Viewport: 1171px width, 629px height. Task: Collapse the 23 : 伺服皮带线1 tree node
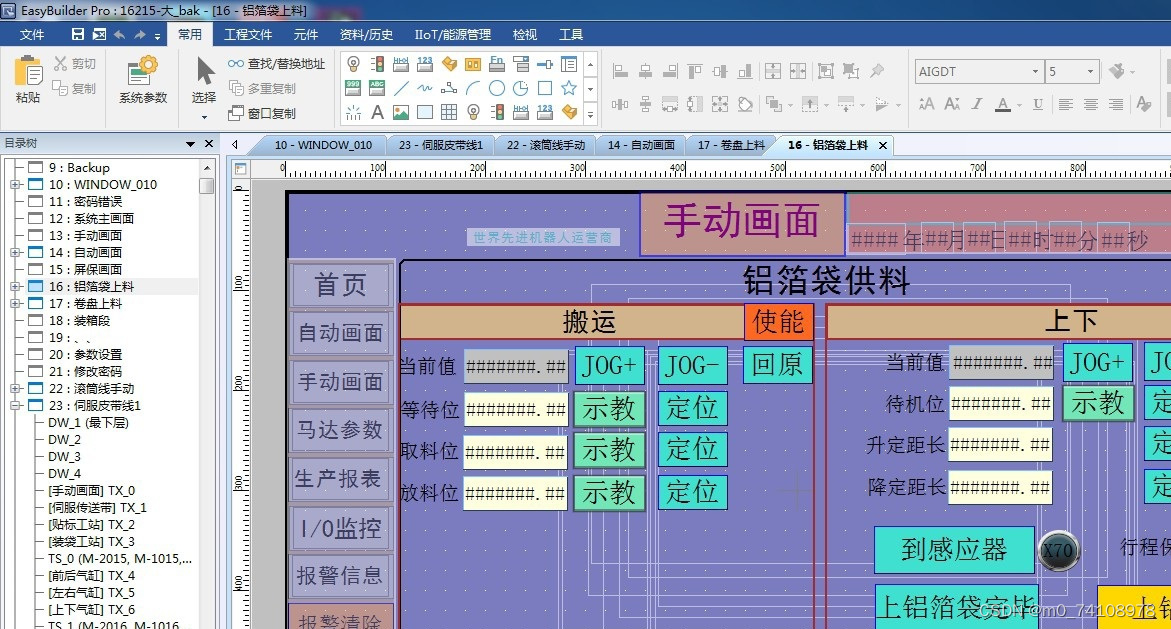[15, 406]
